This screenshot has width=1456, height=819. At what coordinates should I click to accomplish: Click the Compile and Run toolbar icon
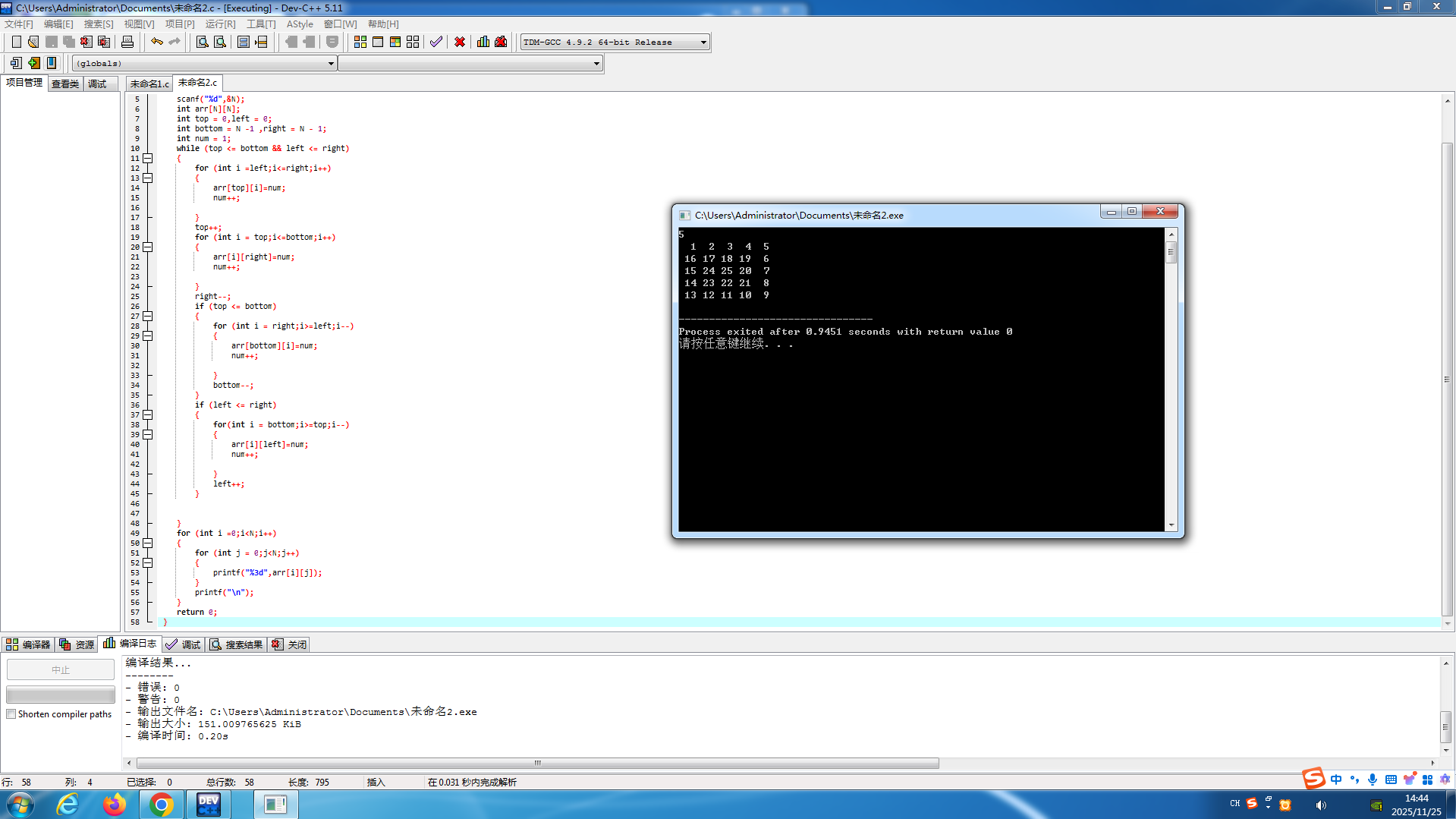pyautogui.click(x=395, y=42)
